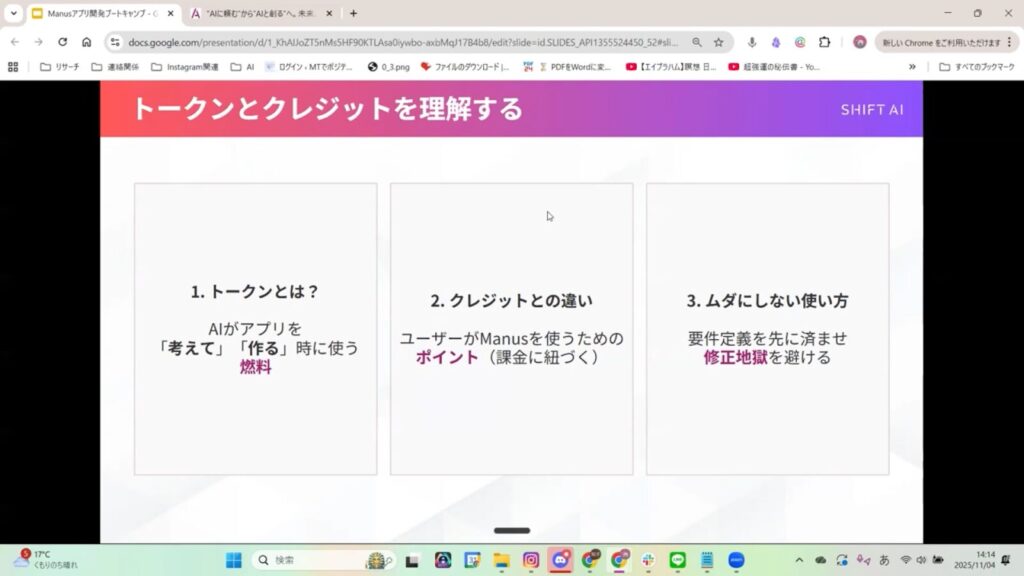Click the browser home icon
Viewport: 1024px width, 576px height.
[87, 42]
